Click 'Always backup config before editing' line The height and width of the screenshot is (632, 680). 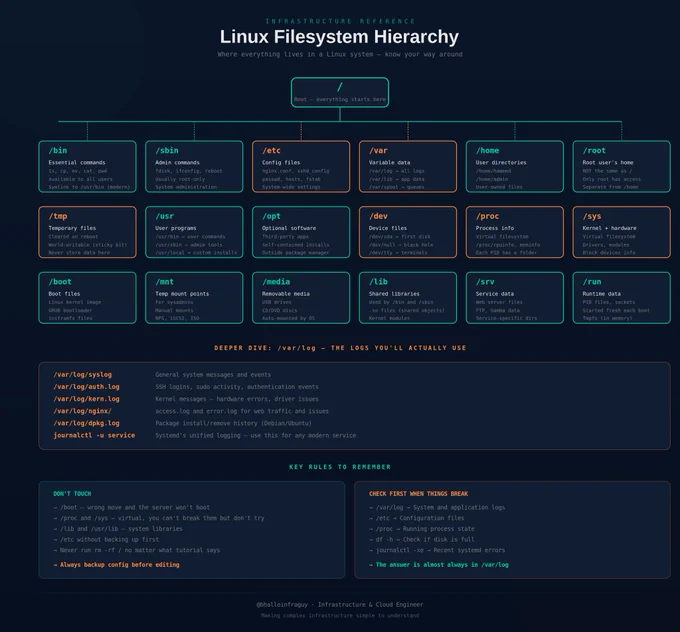point(116,565)
